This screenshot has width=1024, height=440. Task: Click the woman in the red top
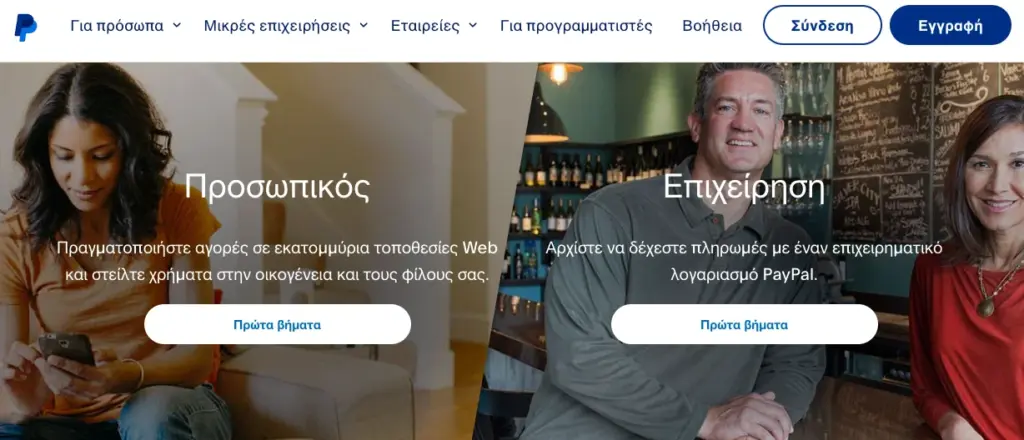pyautogui.click(x=970, y=274)
